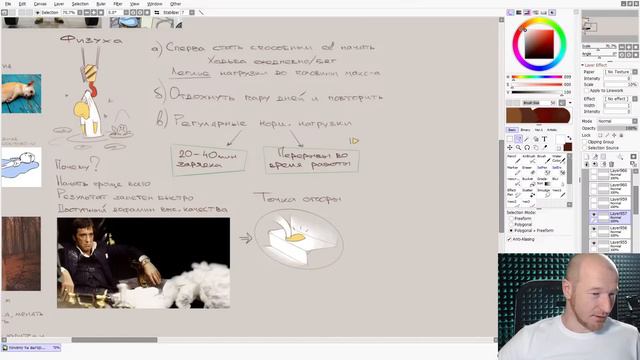Image resolution: width=640 pixels, height=360 pixels.
Task: Choose the Marker brush preset
Action: (x=514, y=171)
